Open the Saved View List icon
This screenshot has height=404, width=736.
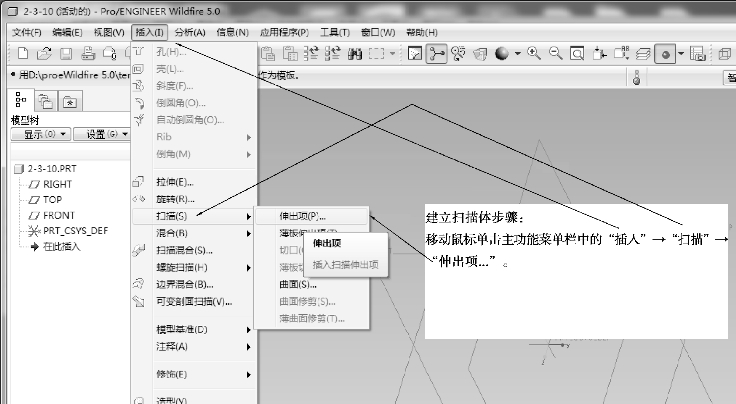pyautogui.click(x=621, y=53)
